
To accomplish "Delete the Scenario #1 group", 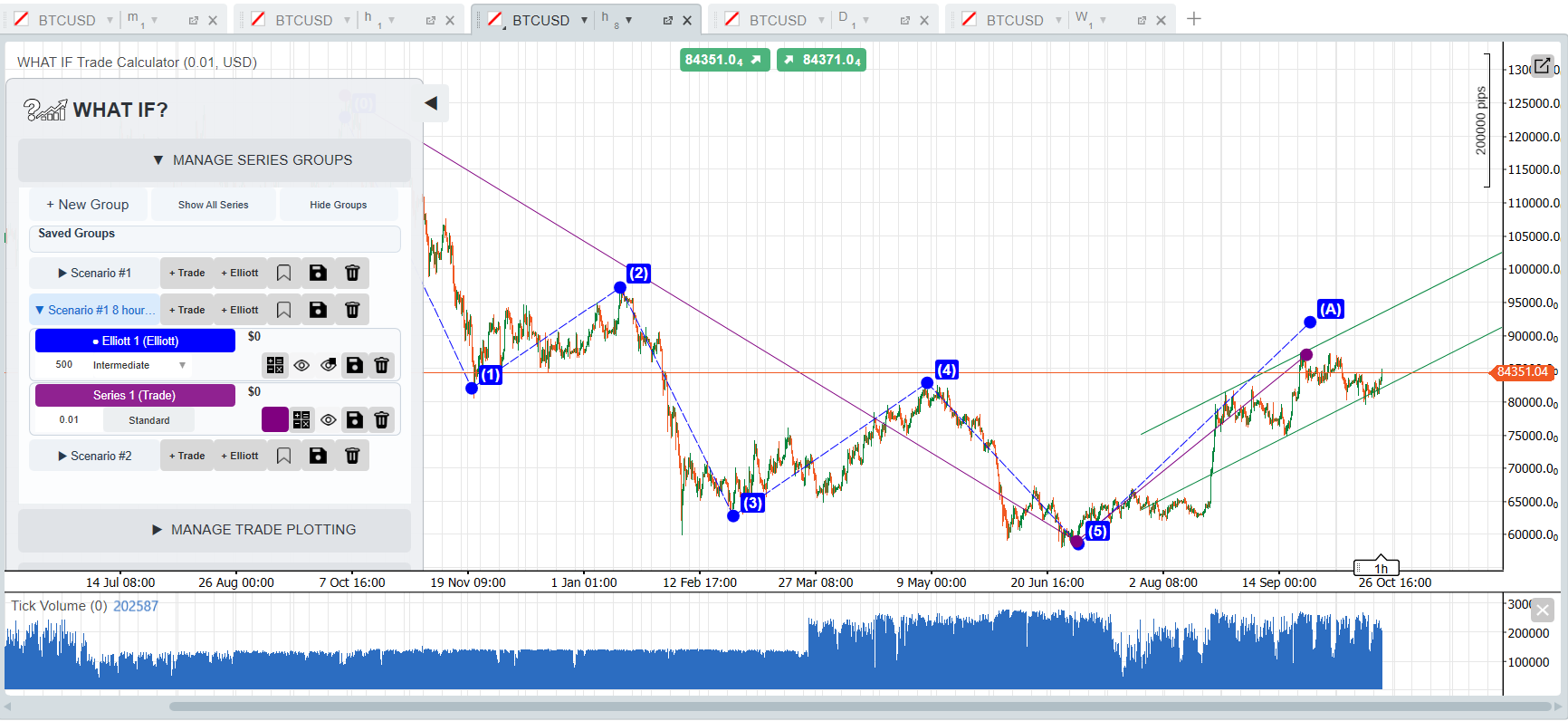I will pos(352,273).
